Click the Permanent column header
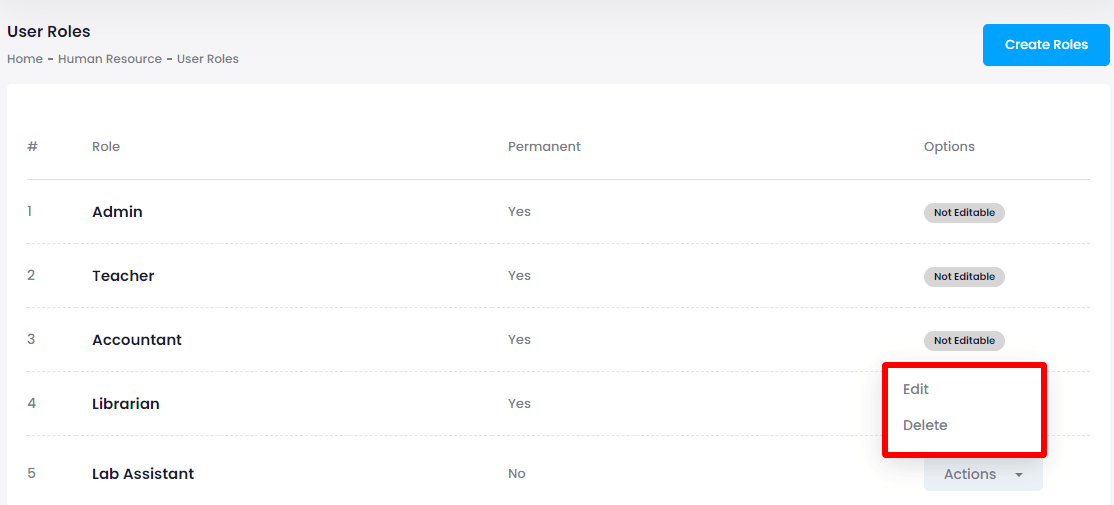This screenshot has height=505, width=1114. tap(544, 146)
